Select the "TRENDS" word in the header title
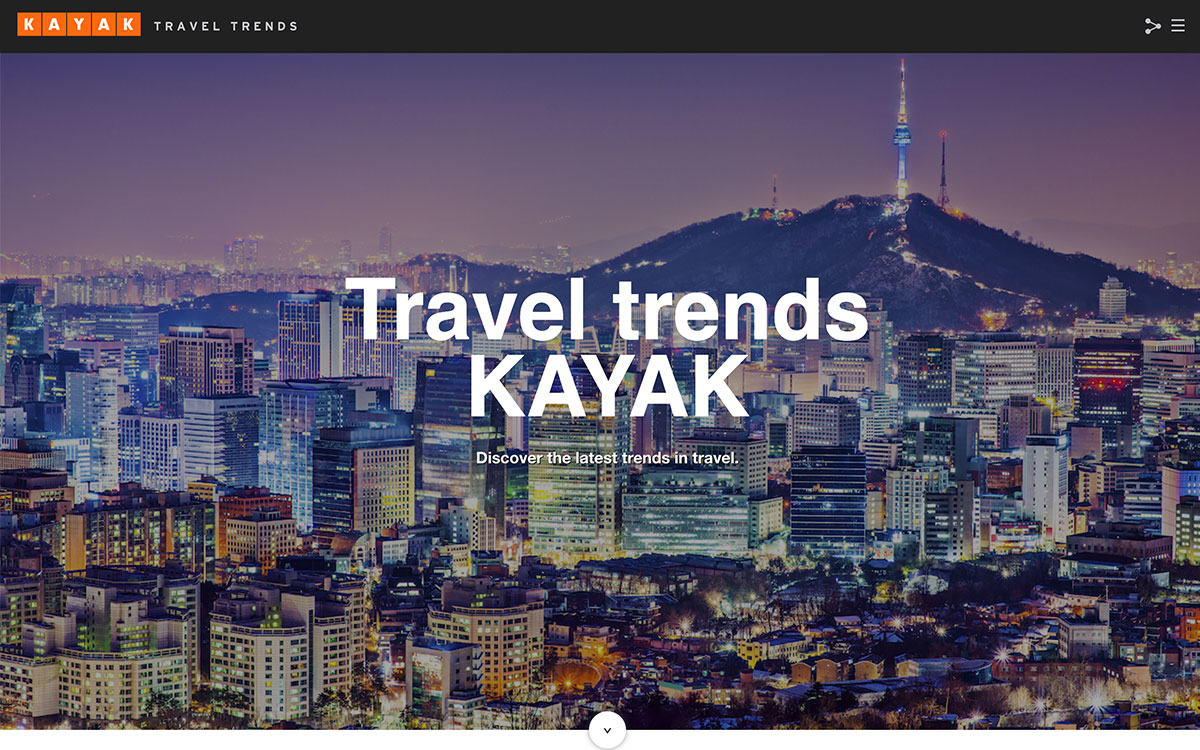Screen dimensions: 1200x750 point(265,26)
